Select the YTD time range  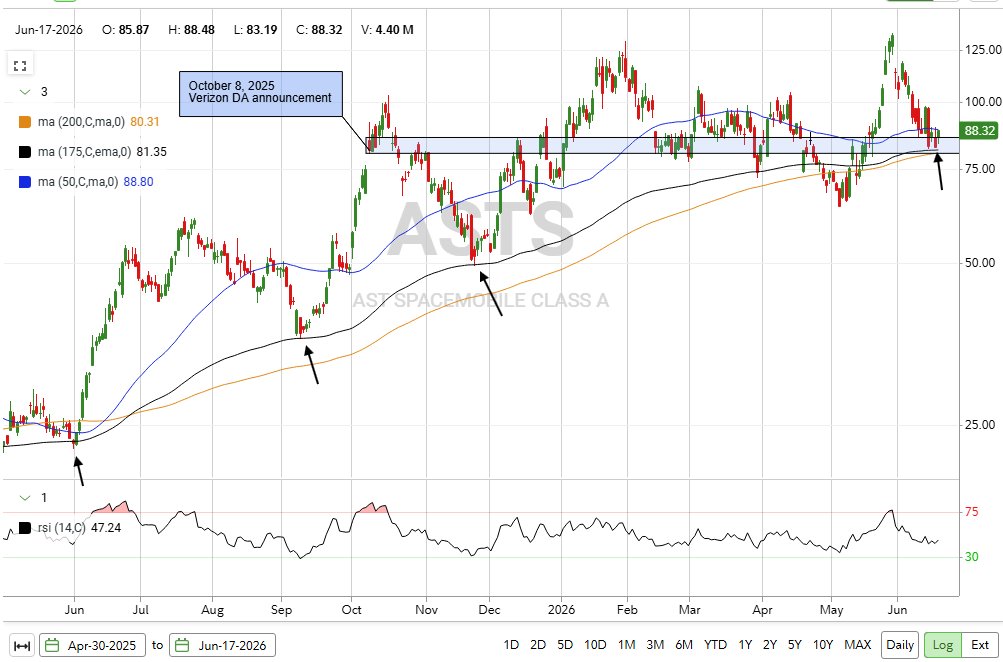715,645
